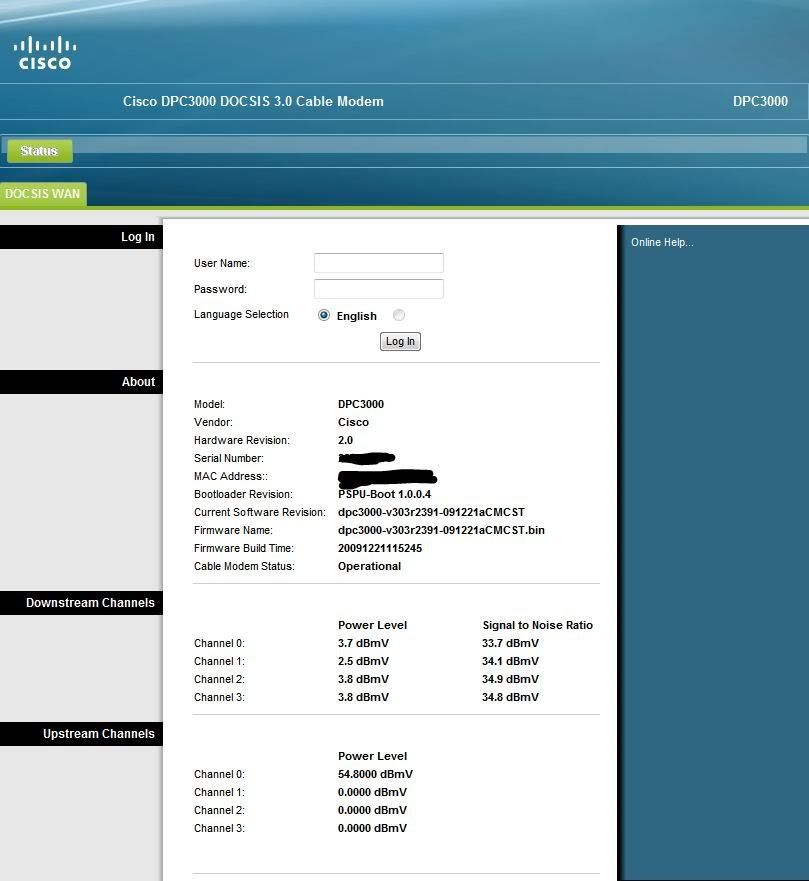Click upstream Channel 2 power 0.0000 dBmV

pos(372,810)
